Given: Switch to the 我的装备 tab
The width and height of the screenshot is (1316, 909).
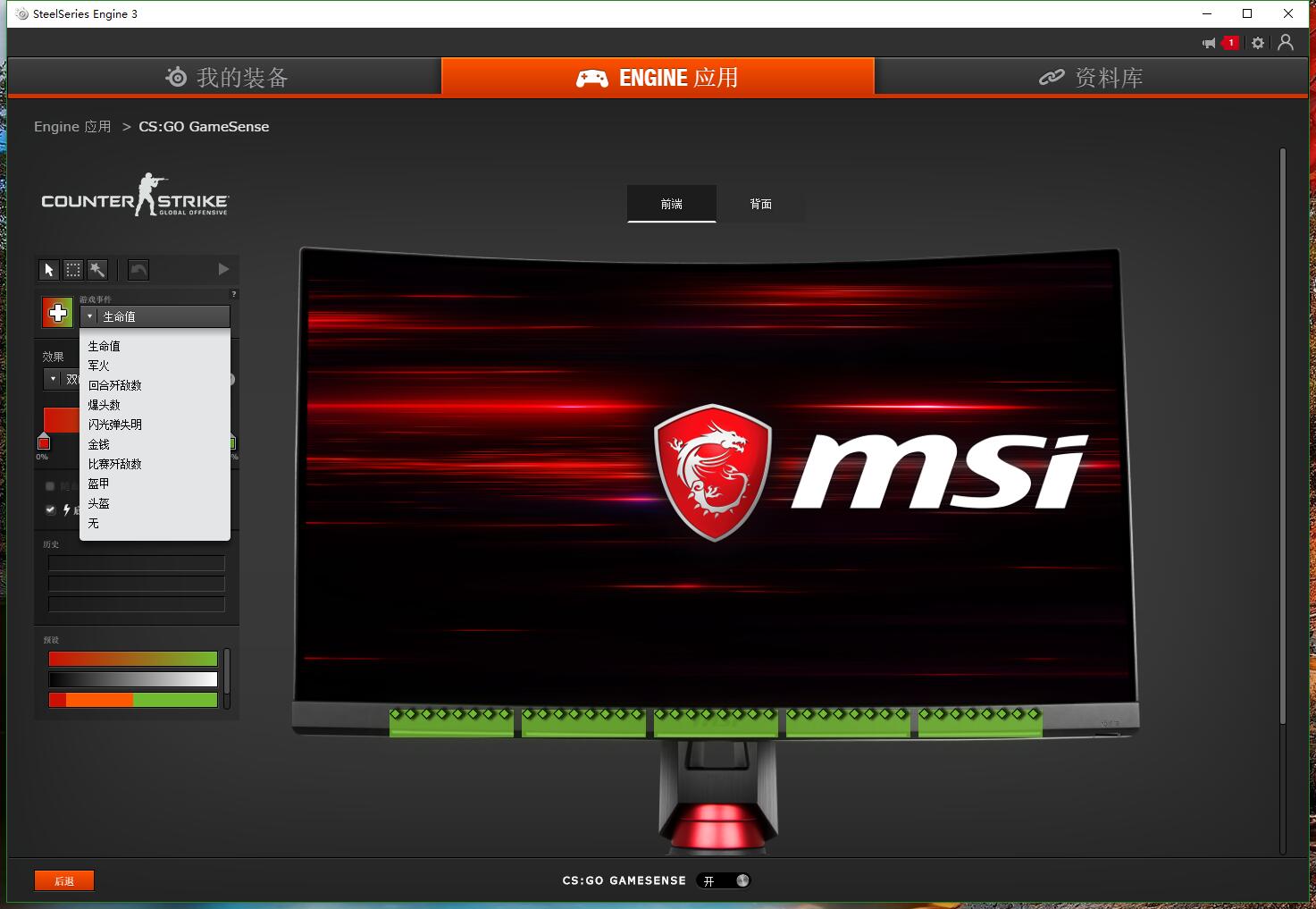Looking at the screenshot, I should [x=224, y=77].
